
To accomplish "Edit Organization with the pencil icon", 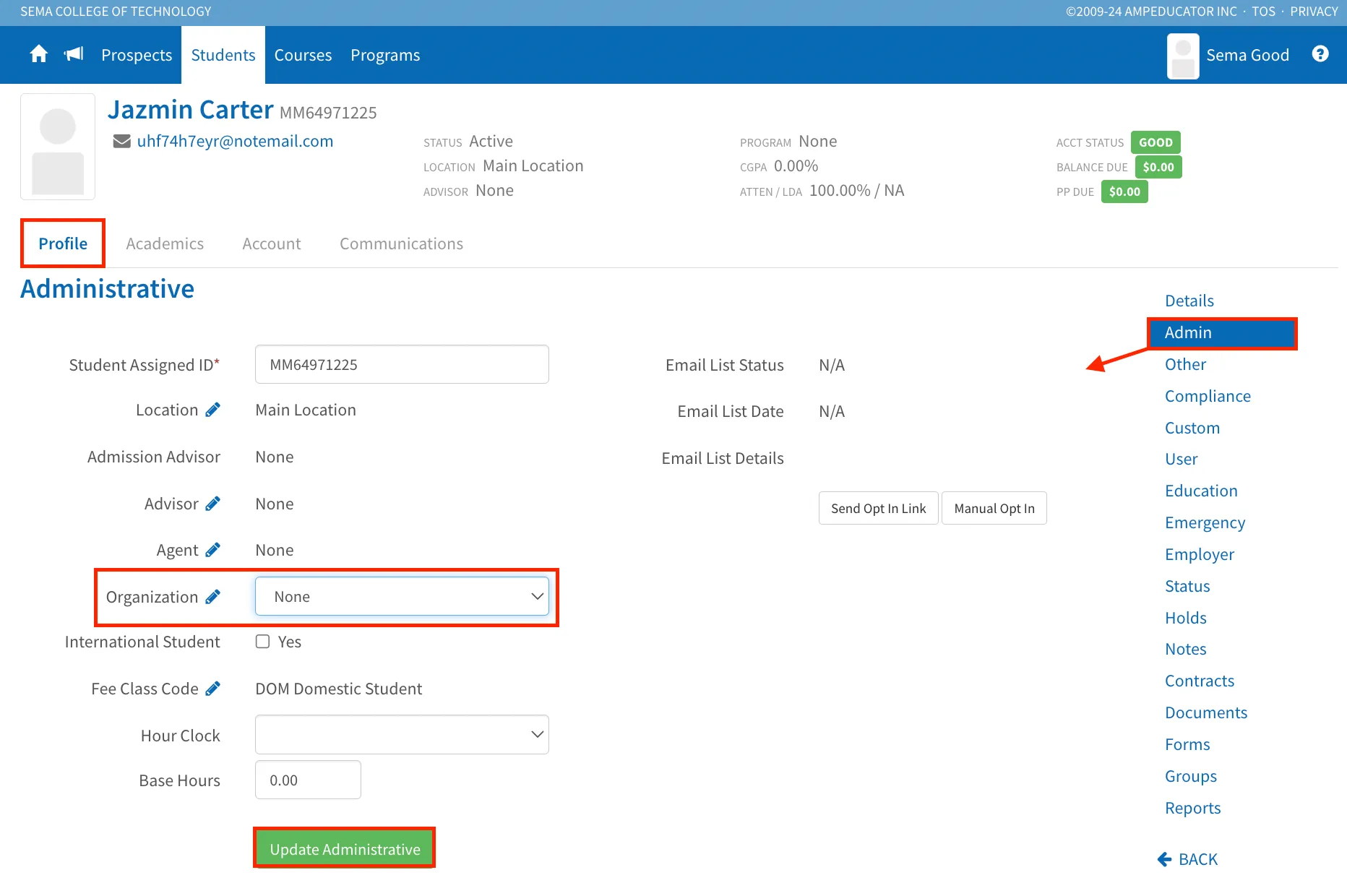I will [212, 597].
